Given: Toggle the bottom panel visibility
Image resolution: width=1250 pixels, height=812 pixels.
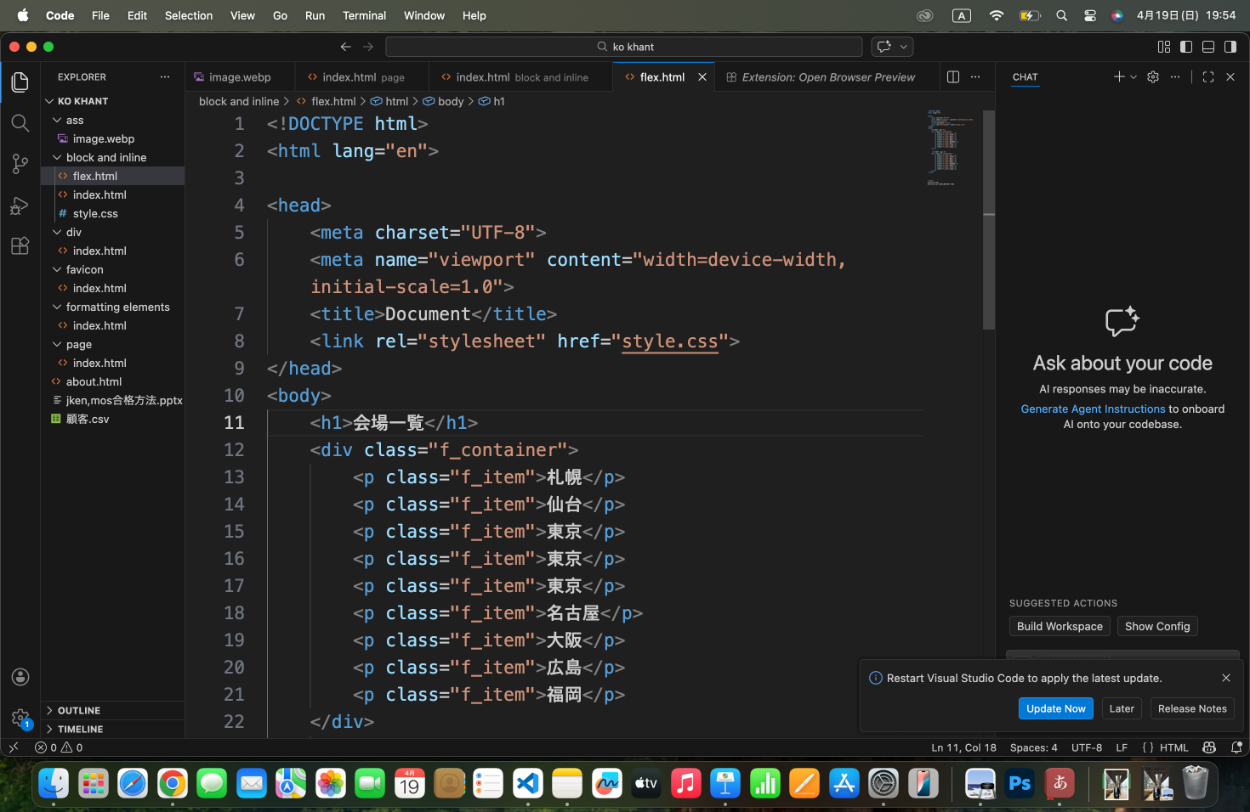Looking at the screenshot, I should pyautogui.click(x=1208, y=47).
